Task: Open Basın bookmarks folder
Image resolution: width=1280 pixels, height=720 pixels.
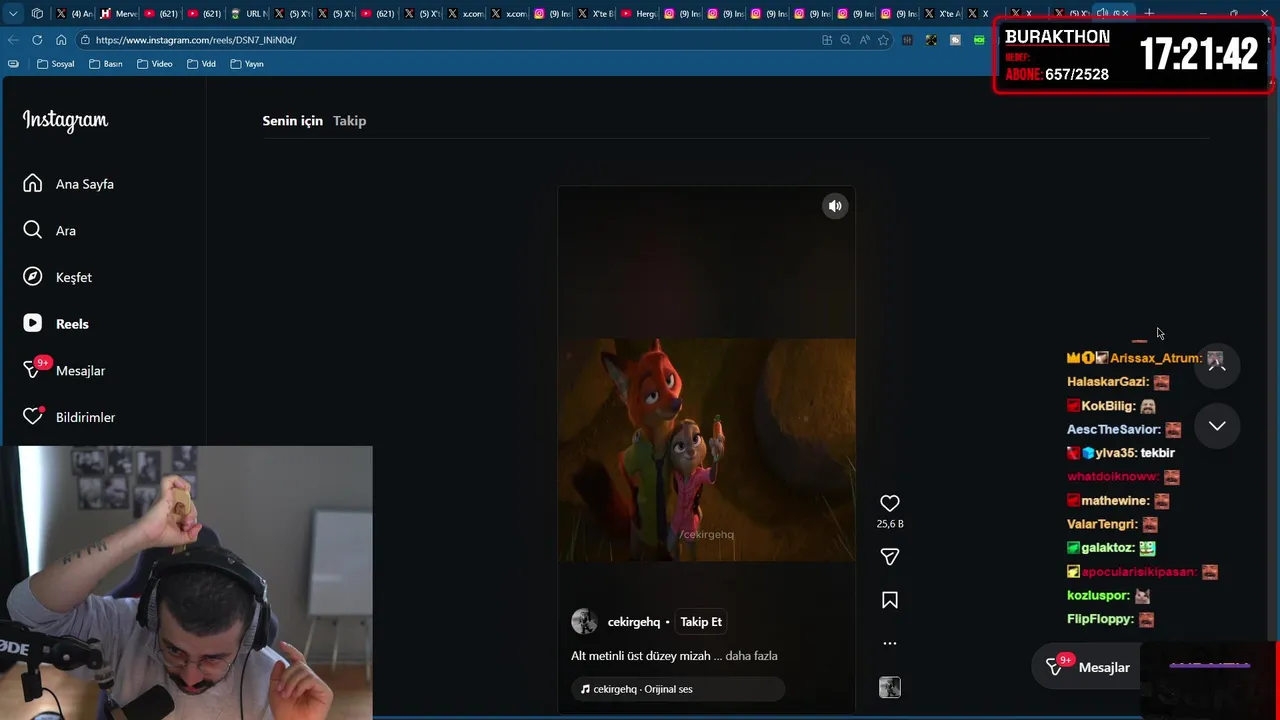Action: [105, 64]
